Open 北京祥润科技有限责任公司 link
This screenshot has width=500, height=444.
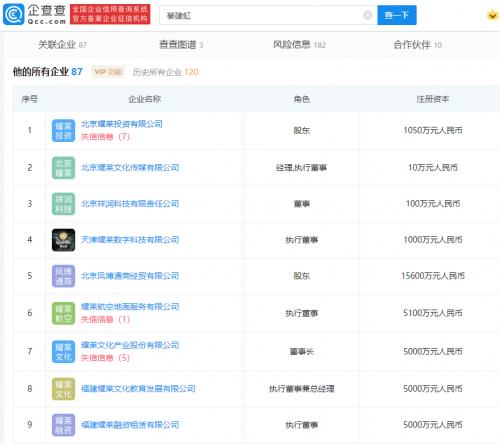click(x=130, y=204)
